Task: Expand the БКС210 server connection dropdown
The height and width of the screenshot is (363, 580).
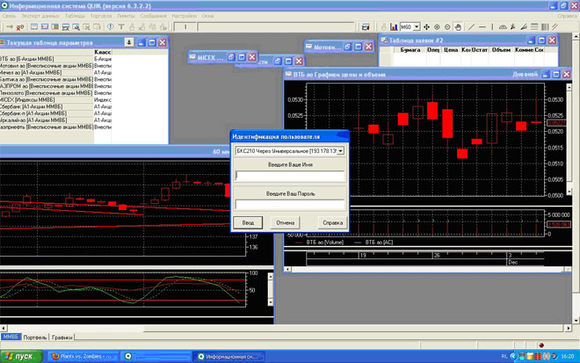Action: pos(340,151)
